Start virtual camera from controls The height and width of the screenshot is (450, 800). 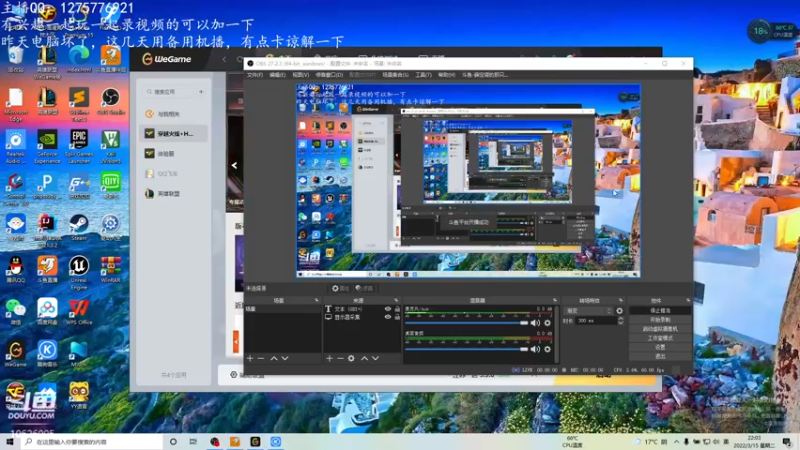coord(660,329)
